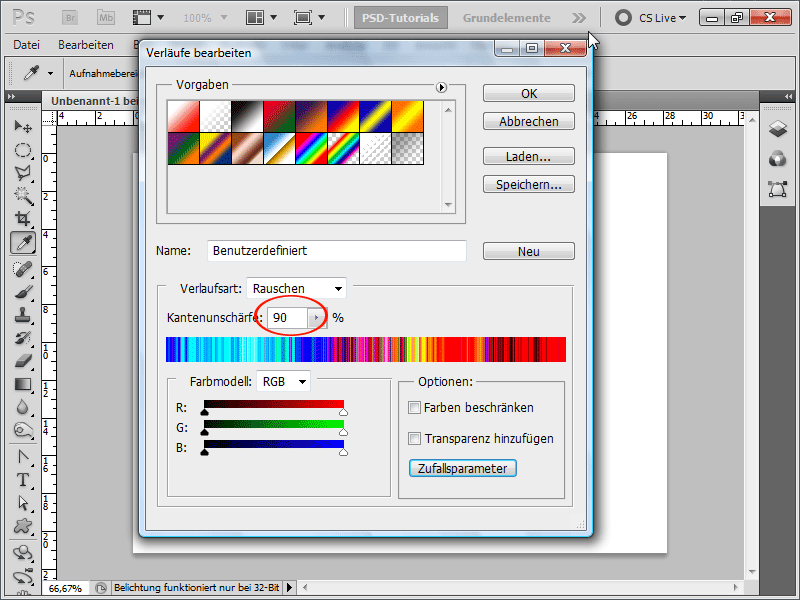Show more workspaces chevron
The width and height of the screenshot is (800, 600).
pos(579,18)
